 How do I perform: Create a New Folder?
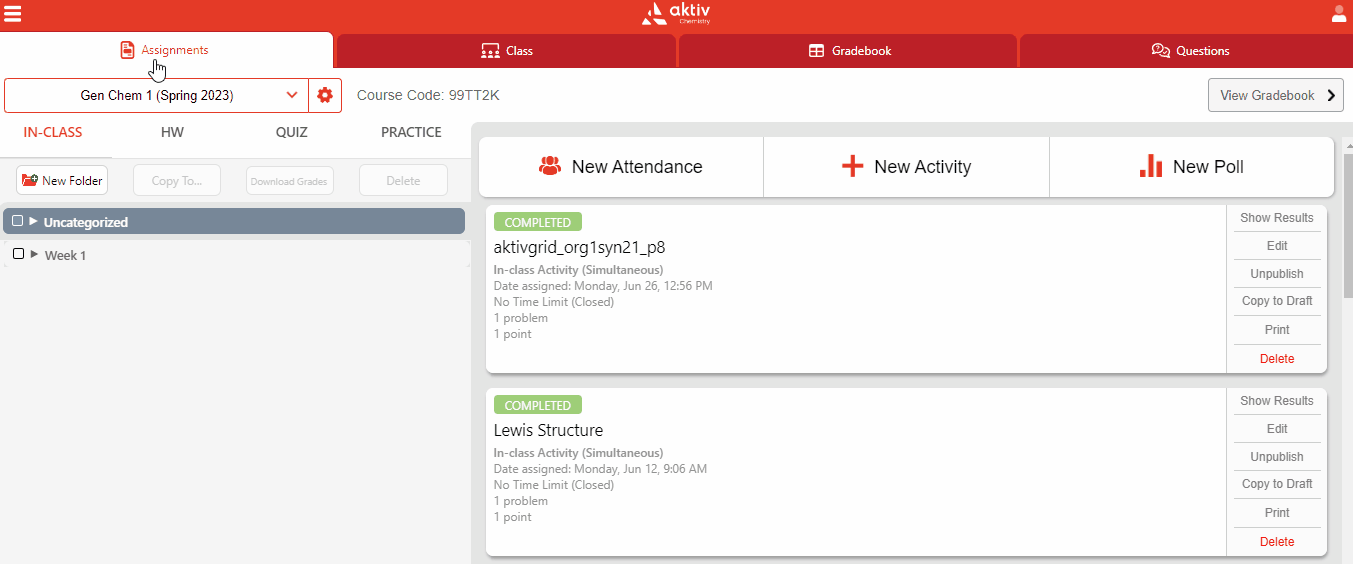62,181
